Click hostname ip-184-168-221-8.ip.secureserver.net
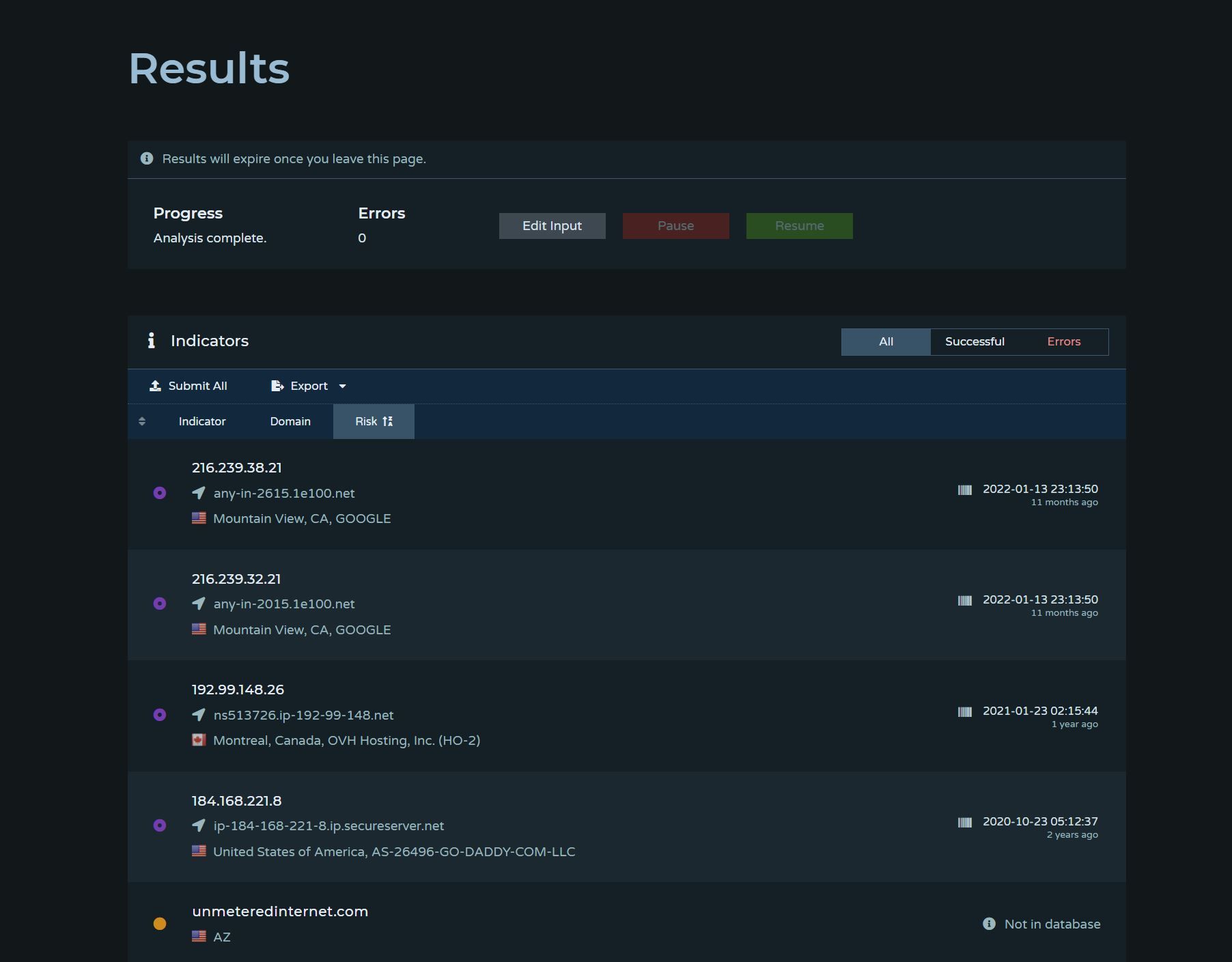The height and width of the screenshot is (962, 1232). pyautogui.click(x=328, y=825)
